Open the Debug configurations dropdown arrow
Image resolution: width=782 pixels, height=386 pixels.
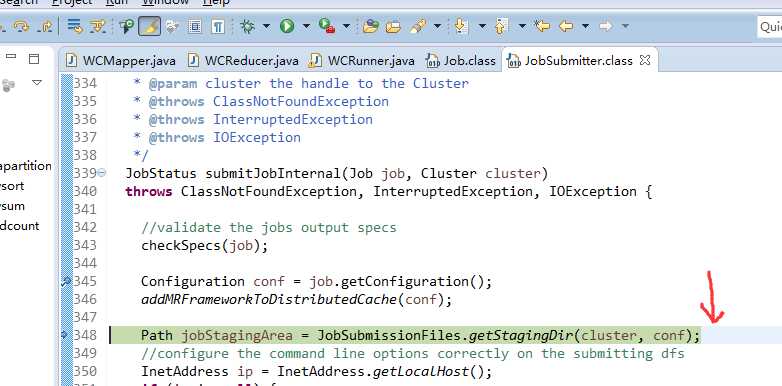pyautogui.click(x=266, y=26)
